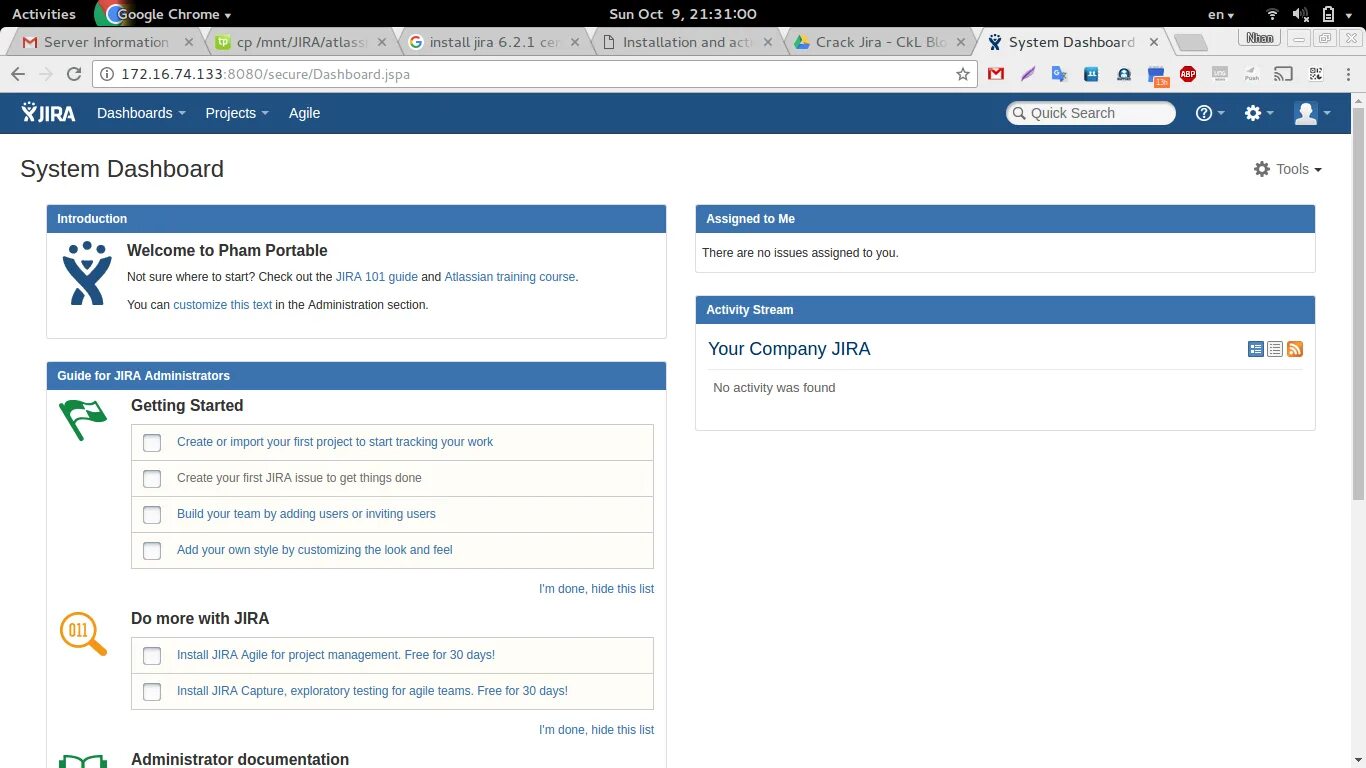Check 'Build your team by adding users' box
Viewport: 1366px width, 768px height.
pyautogui.click(x=152, y=514)
